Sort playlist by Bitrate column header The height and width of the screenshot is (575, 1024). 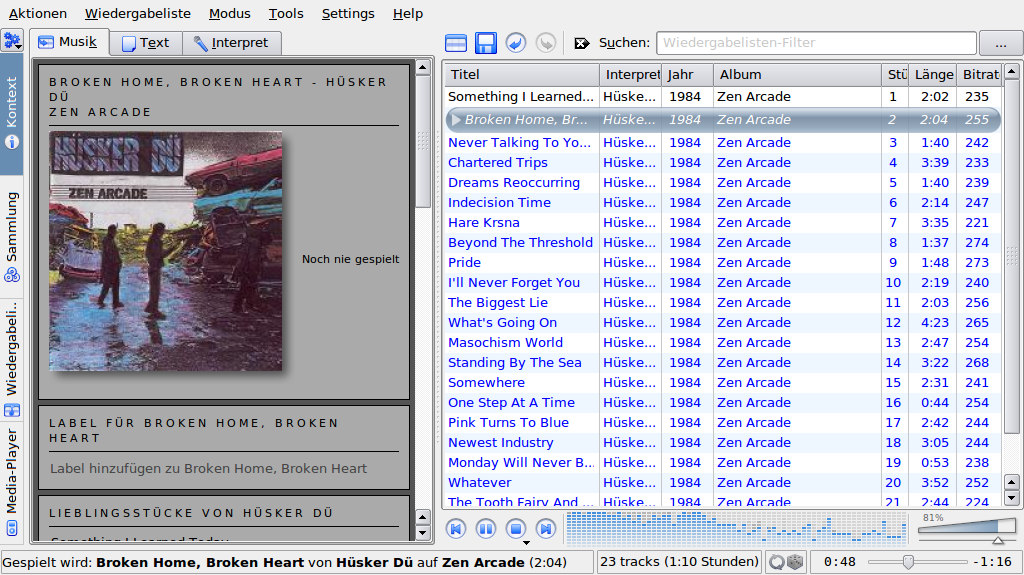pyautogui.click(x=980, y=74)
